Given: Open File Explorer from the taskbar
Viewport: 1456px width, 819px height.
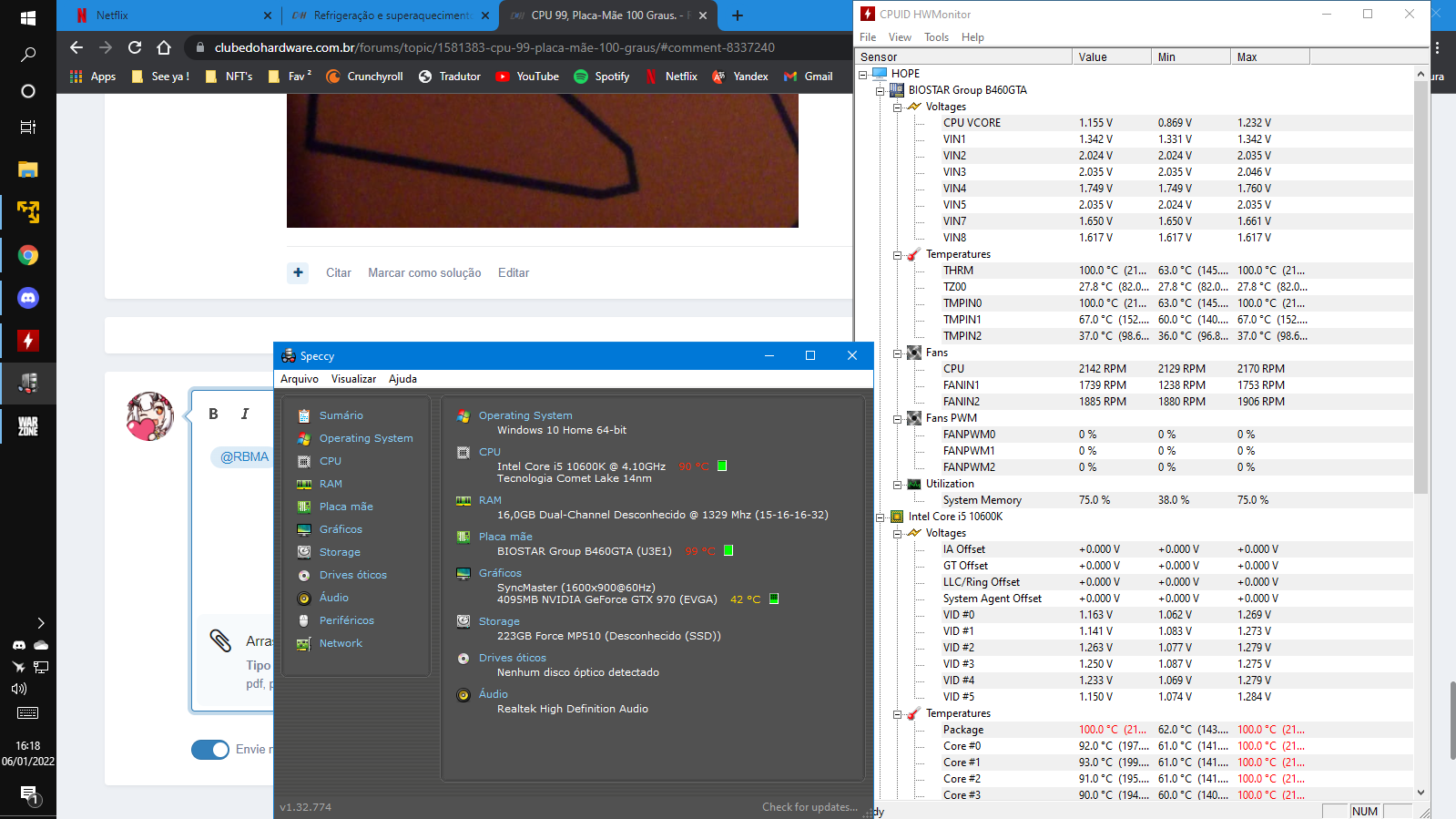Looking at the screenshot, I should point(28,169).
